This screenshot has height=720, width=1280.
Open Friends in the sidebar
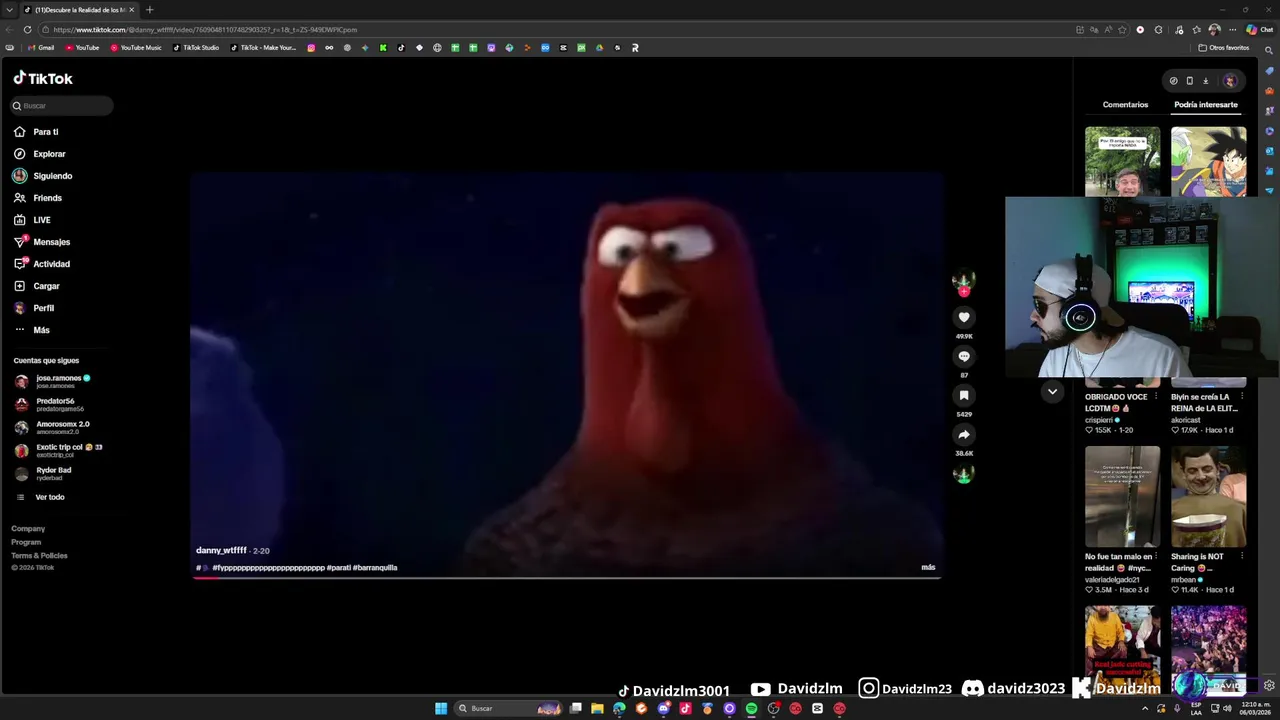tap(38, 198)
